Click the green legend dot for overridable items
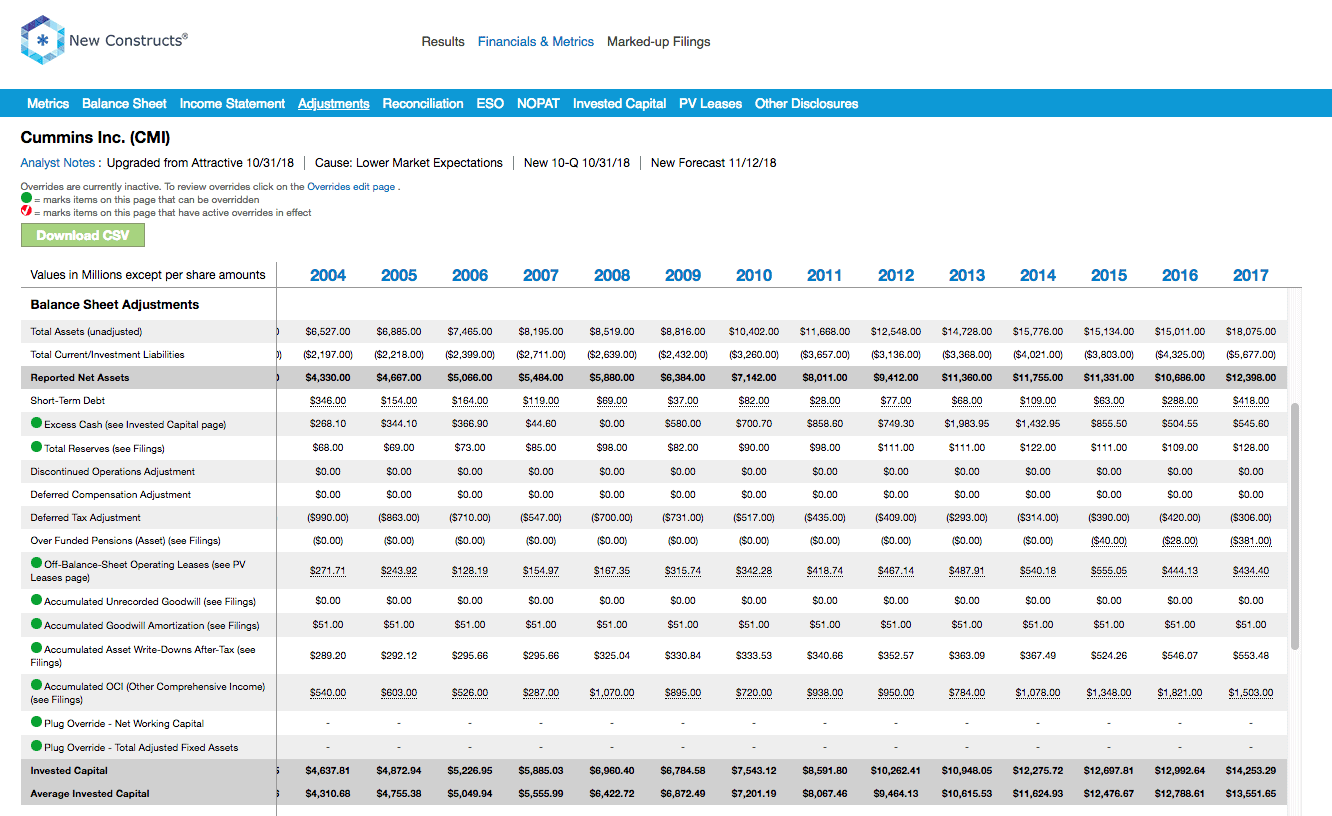This screenshot has width=1332, height=816. (26, 199)
